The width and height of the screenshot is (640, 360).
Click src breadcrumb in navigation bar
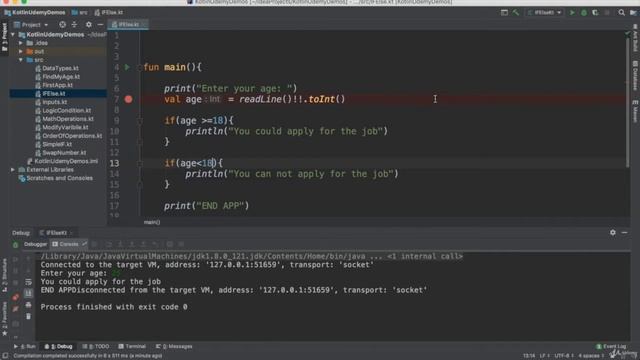80,13
